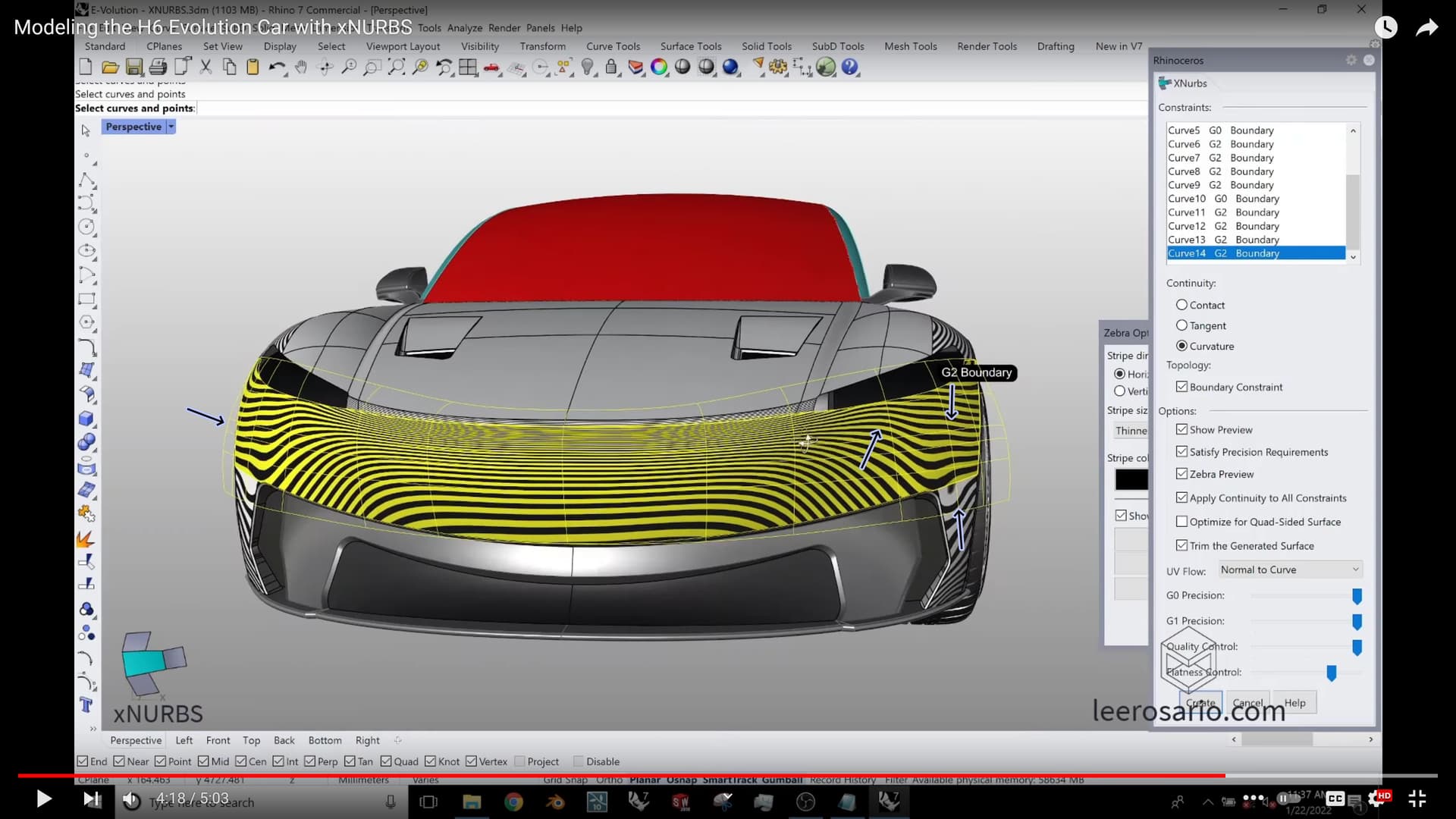Image resolution: width=1456 pixels, height=819 pixels.
Task: Toggle Apply Continuity to All Constraints
Action: point(1181,498)
